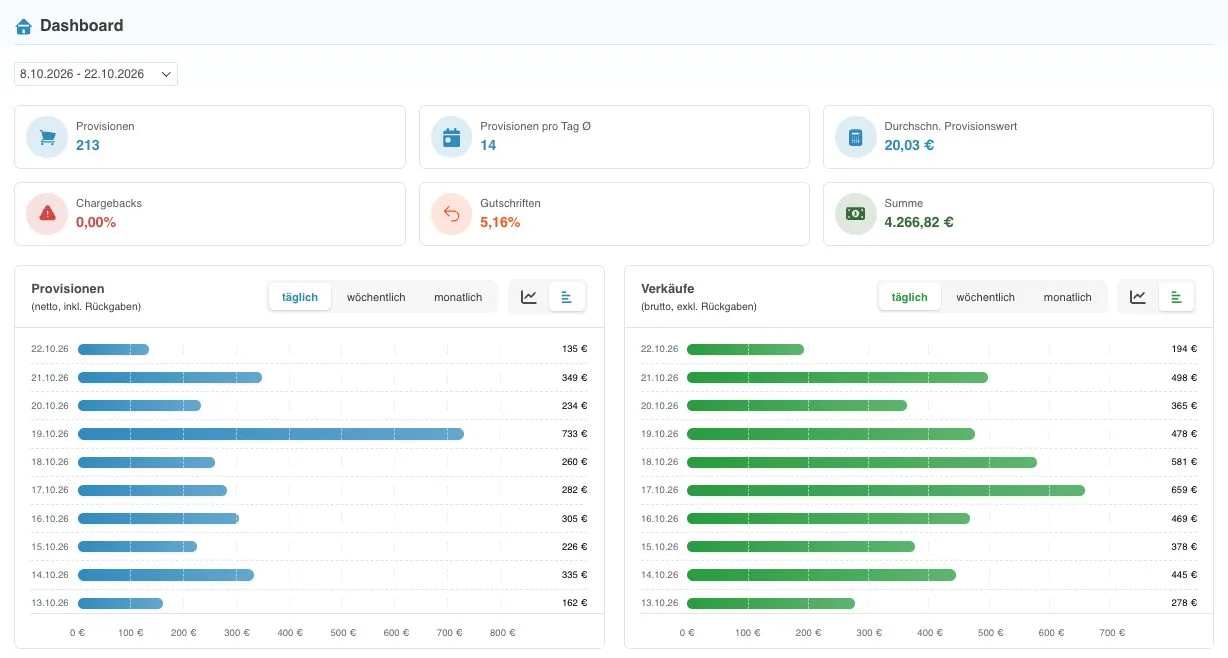The image size is (1228, 658).
Task: Click the Verkäufe chart title
Action: (x=667, y=289)
